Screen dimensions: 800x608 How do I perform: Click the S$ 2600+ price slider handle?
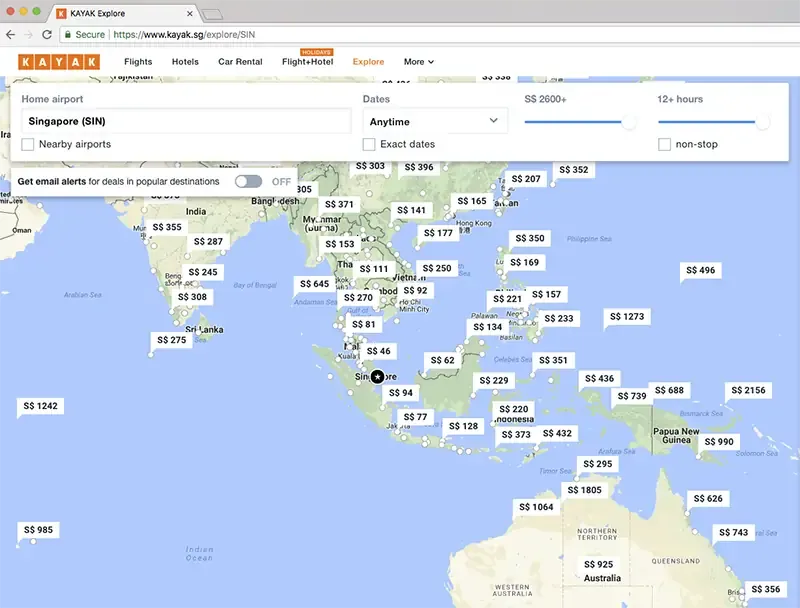tap(629, 122)
